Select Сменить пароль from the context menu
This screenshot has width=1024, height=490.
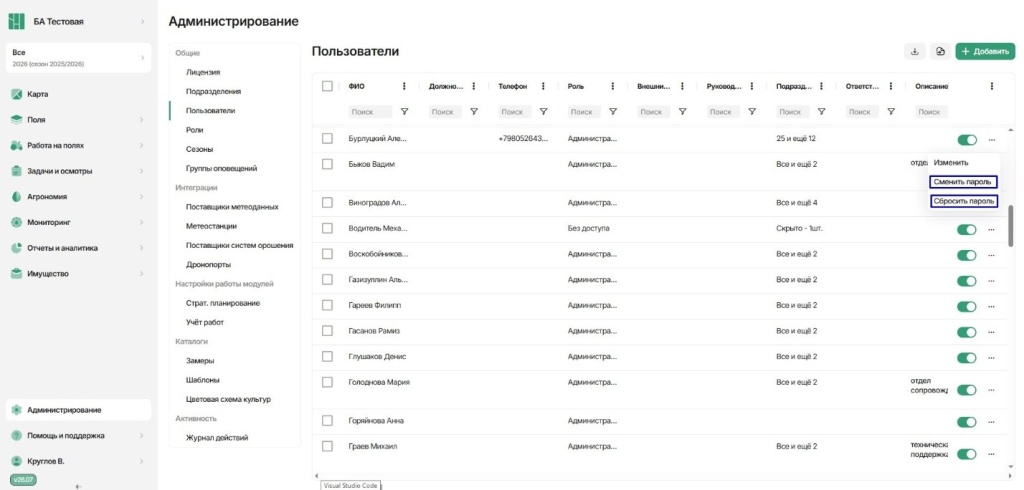pyautogui.click(x=963, y=182)
